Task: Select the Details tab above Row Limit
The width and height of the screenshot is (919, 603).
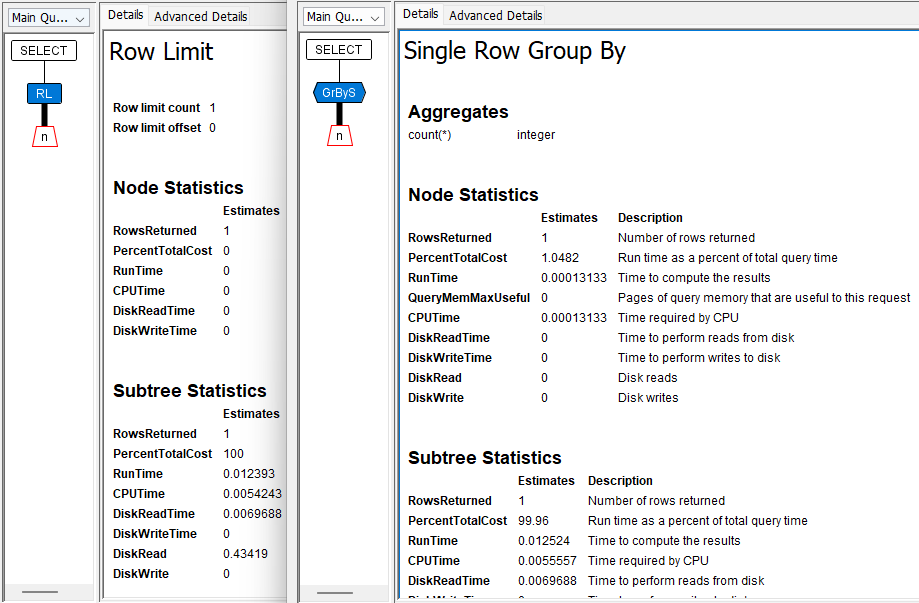Action: 125,15
